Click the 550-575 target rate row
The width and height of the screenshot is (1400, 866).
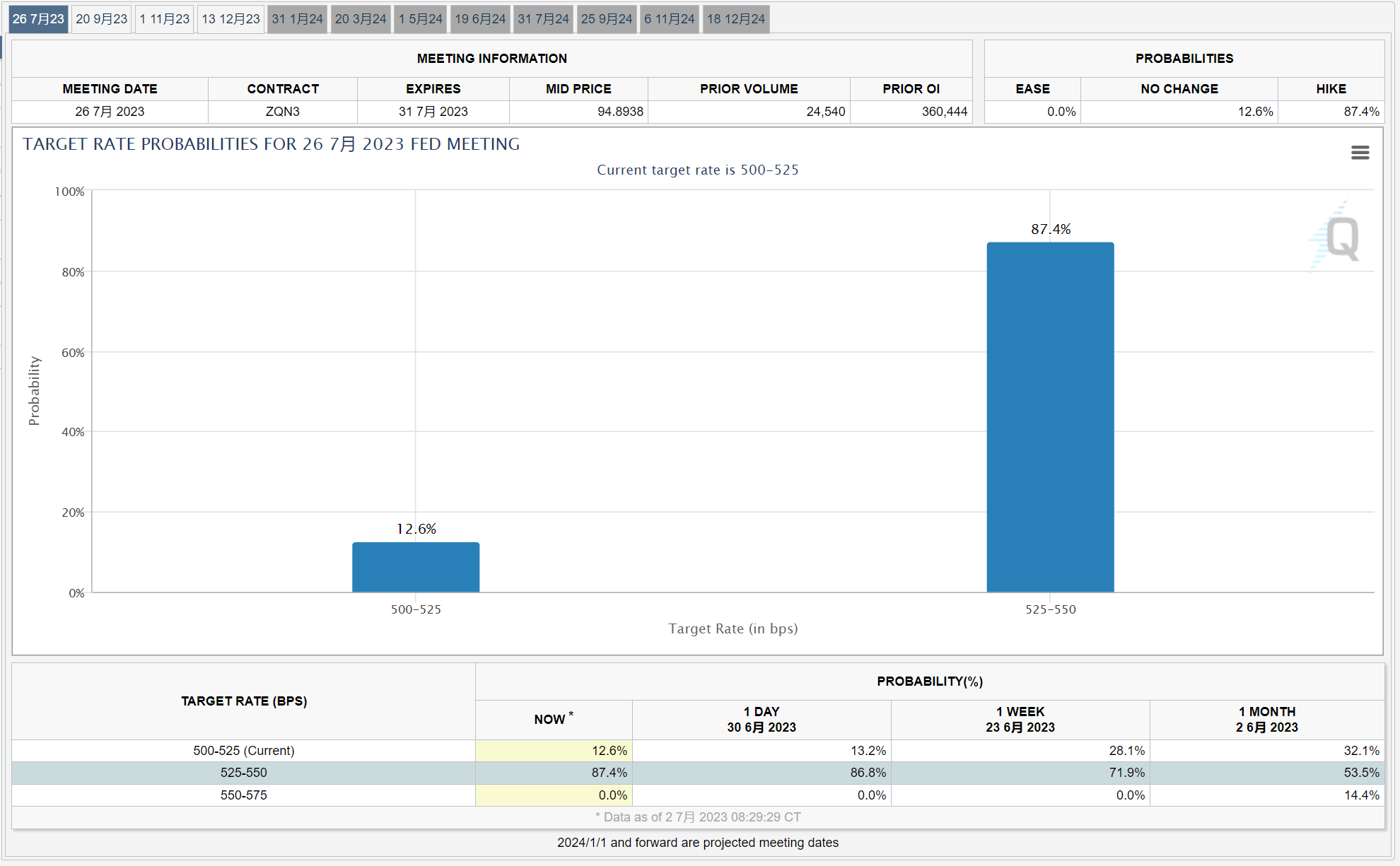698,795
